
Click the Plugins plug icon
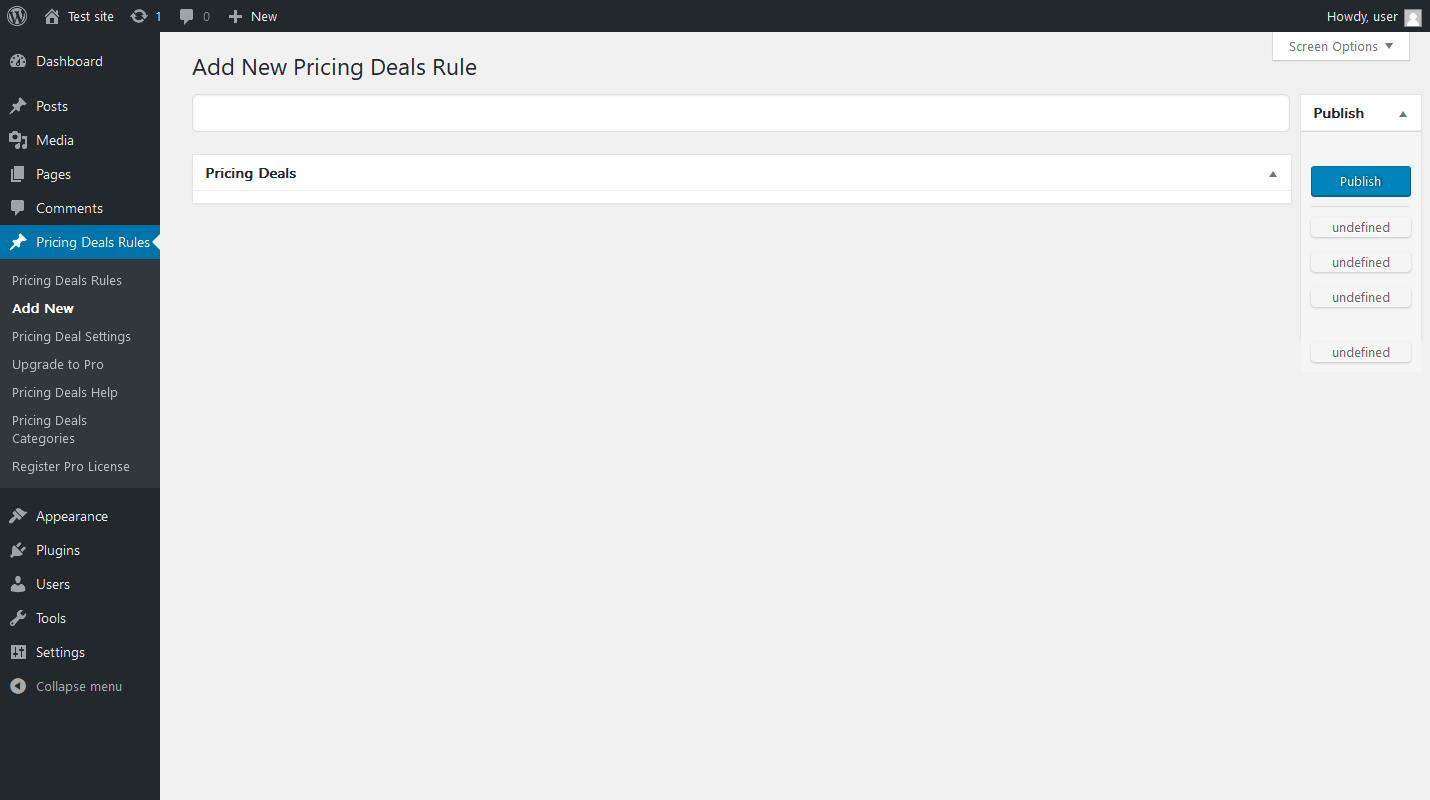18,550
